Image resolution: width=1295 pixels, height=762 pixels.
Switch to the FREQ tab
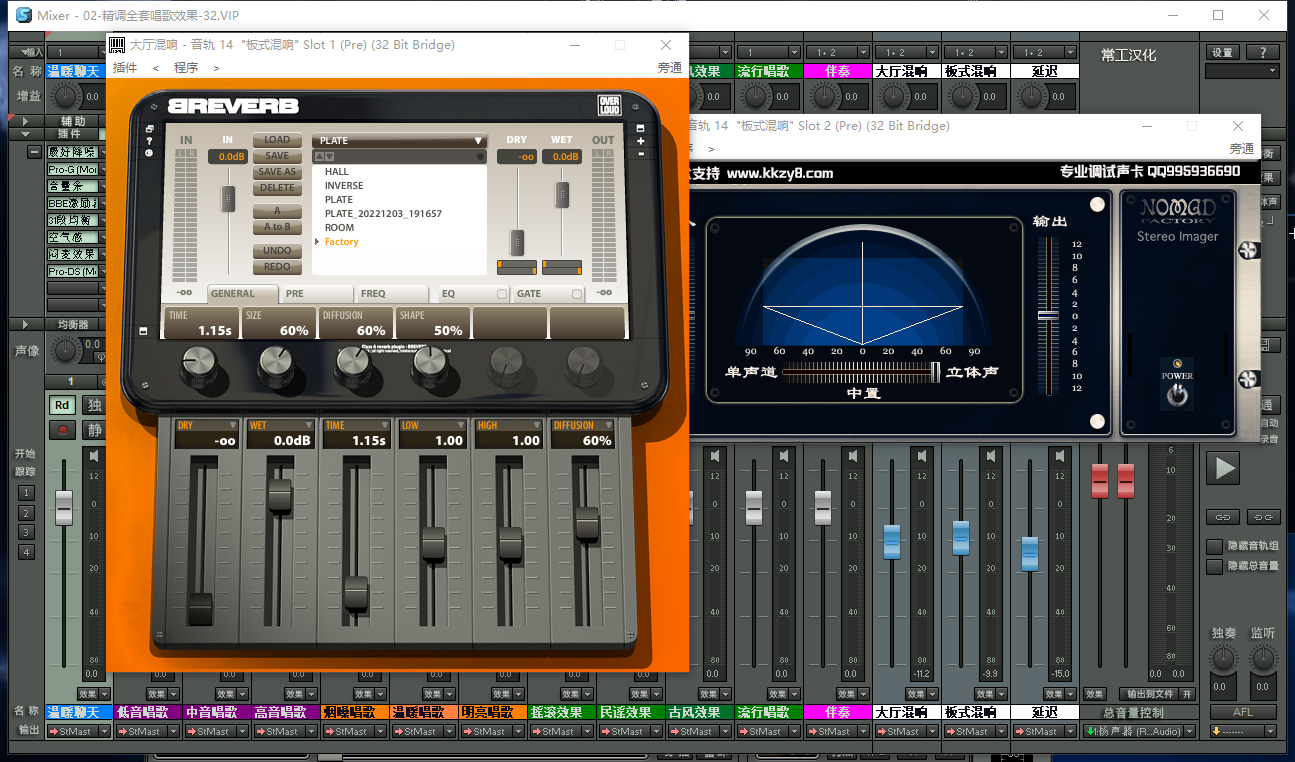393,294
